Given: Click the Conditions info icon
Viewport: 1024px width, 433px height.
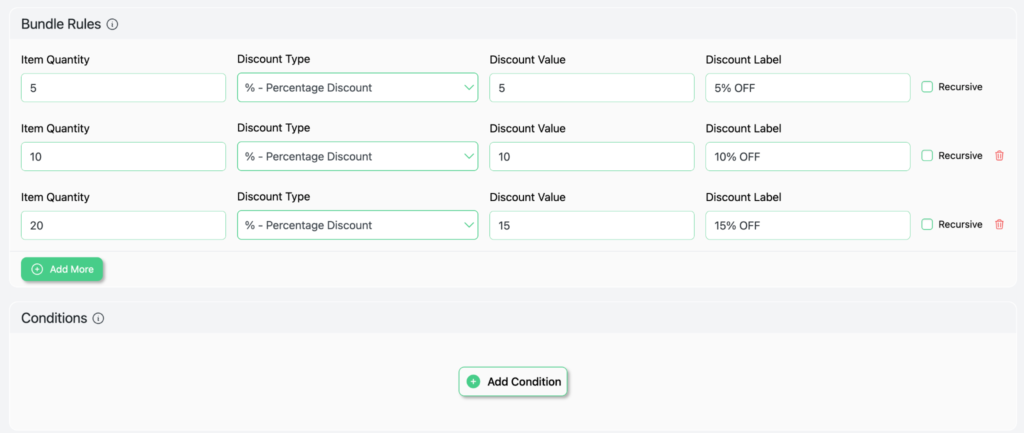Looking at the screenshot, I should 98,318.
